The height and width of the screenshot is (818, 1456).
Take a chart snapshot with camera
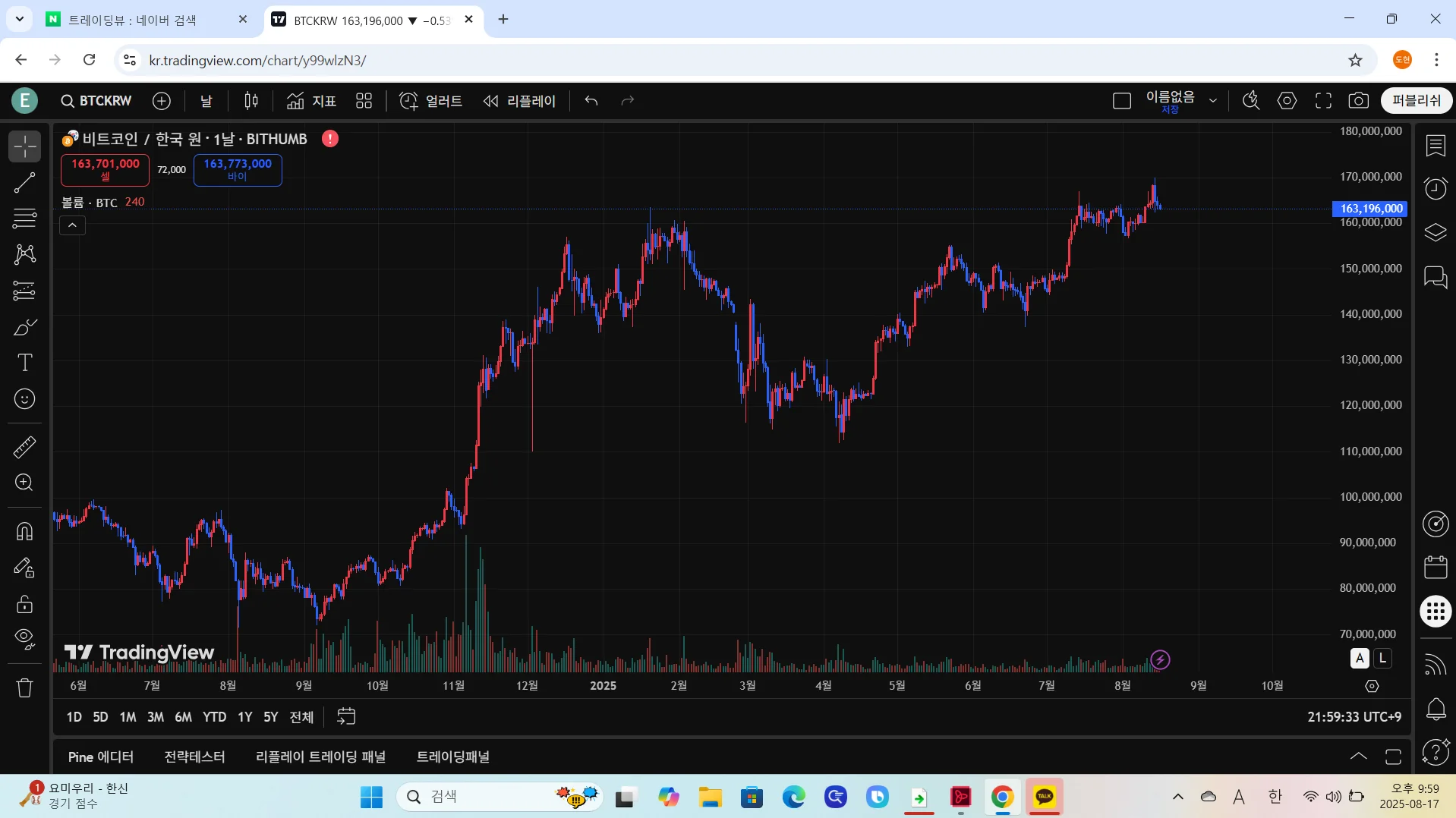[1359, 101]
